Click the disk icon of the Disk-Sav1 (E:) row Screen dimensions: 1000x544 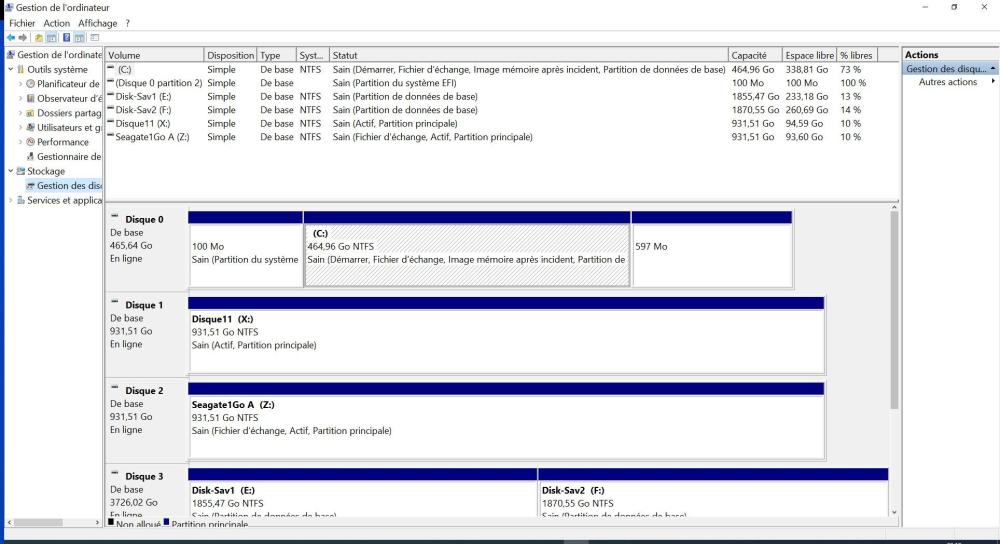coord(111,96)
